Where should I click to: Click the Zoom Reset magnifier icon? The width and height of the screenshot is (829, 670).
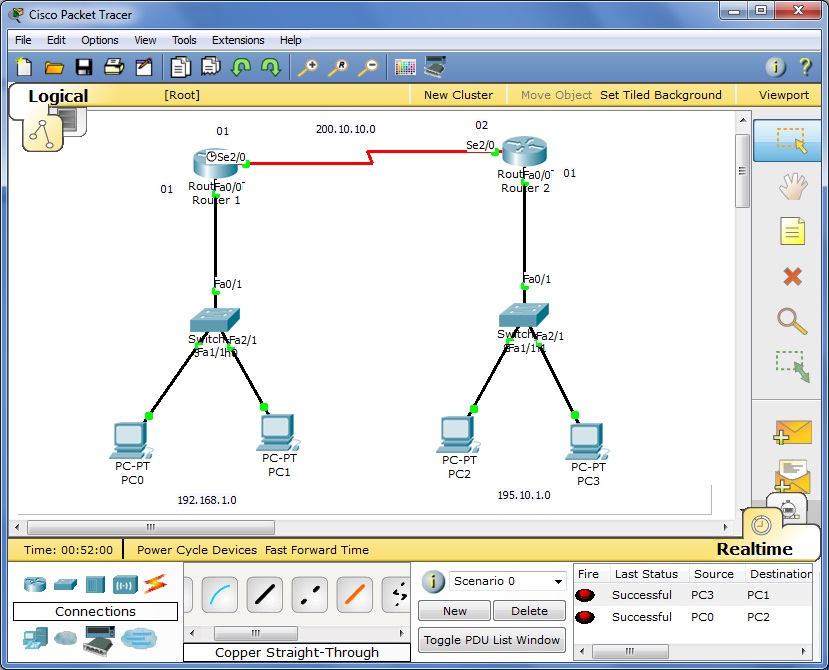(x=338, y=67)
